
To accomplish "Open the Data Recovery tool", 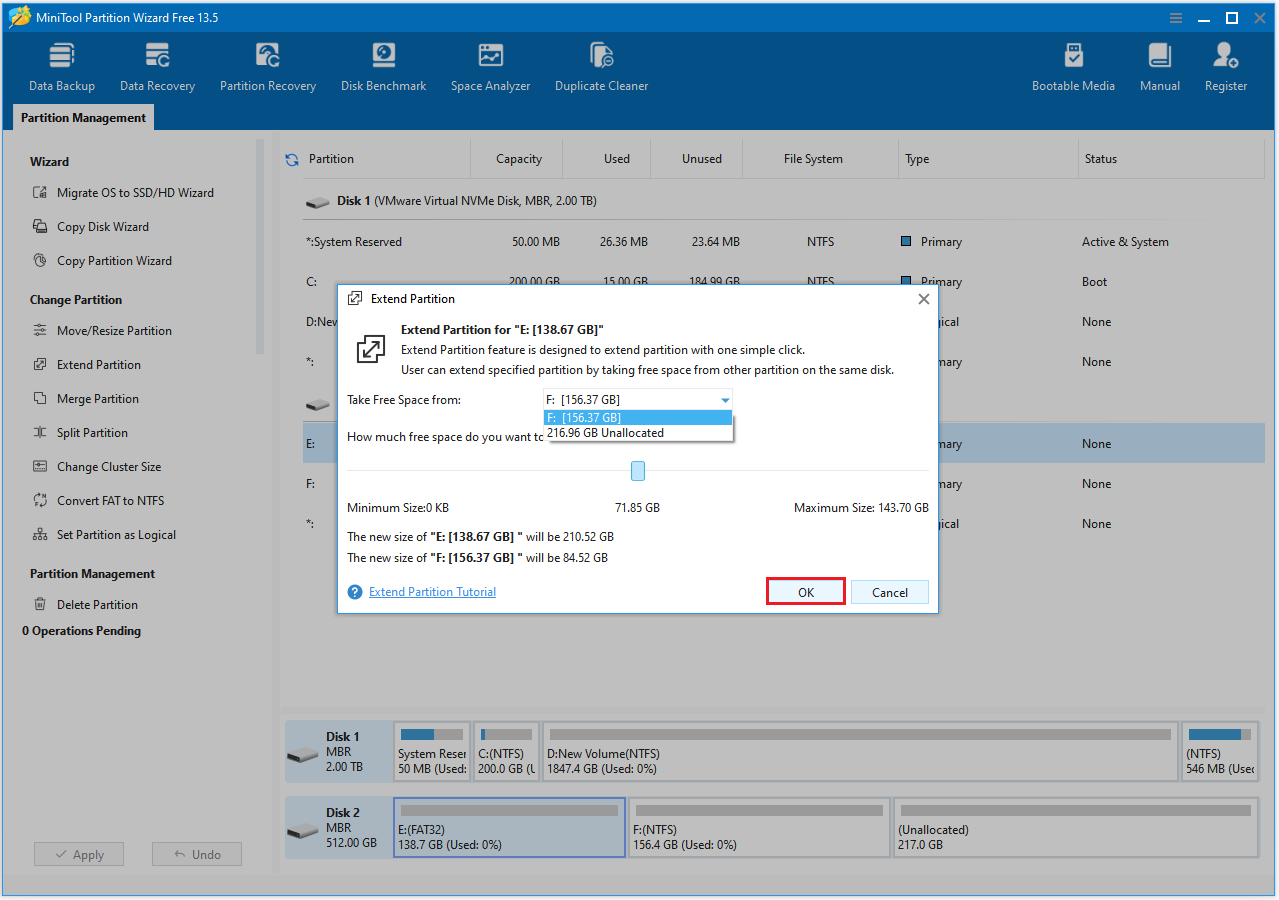I will point(156,65).
